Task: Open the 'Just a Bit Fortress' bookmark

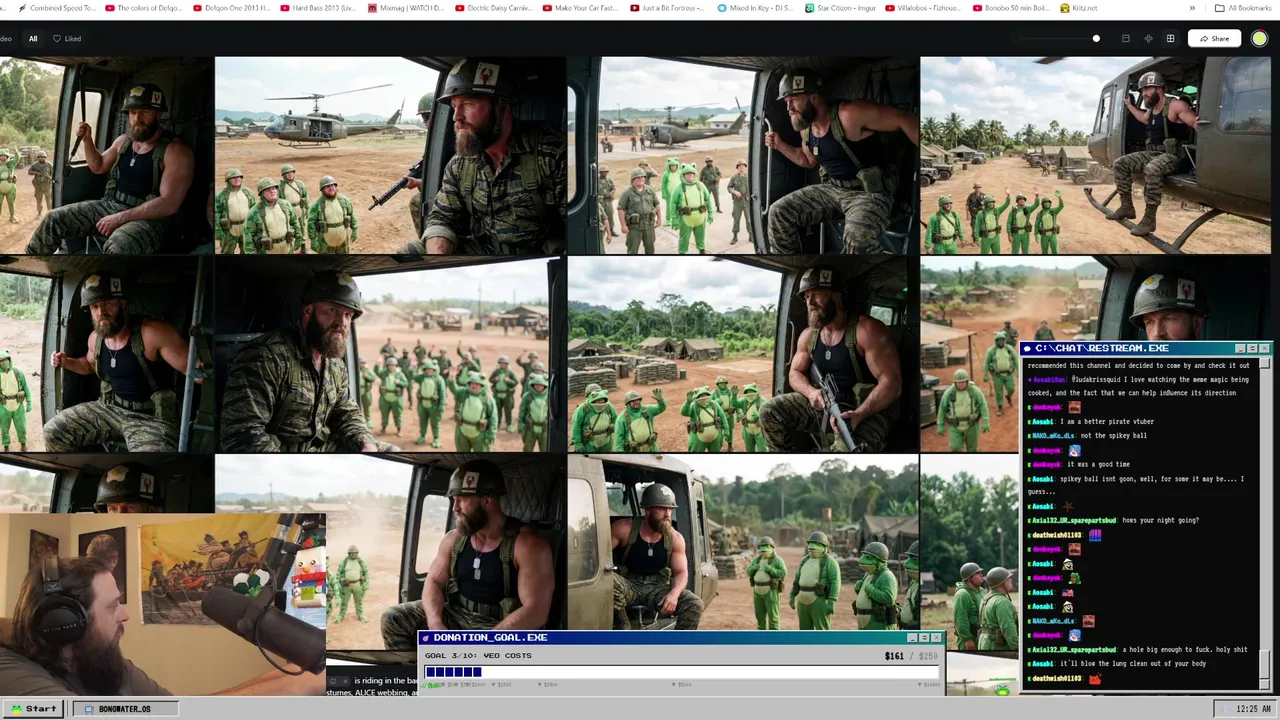Action: tap(667, 8)
